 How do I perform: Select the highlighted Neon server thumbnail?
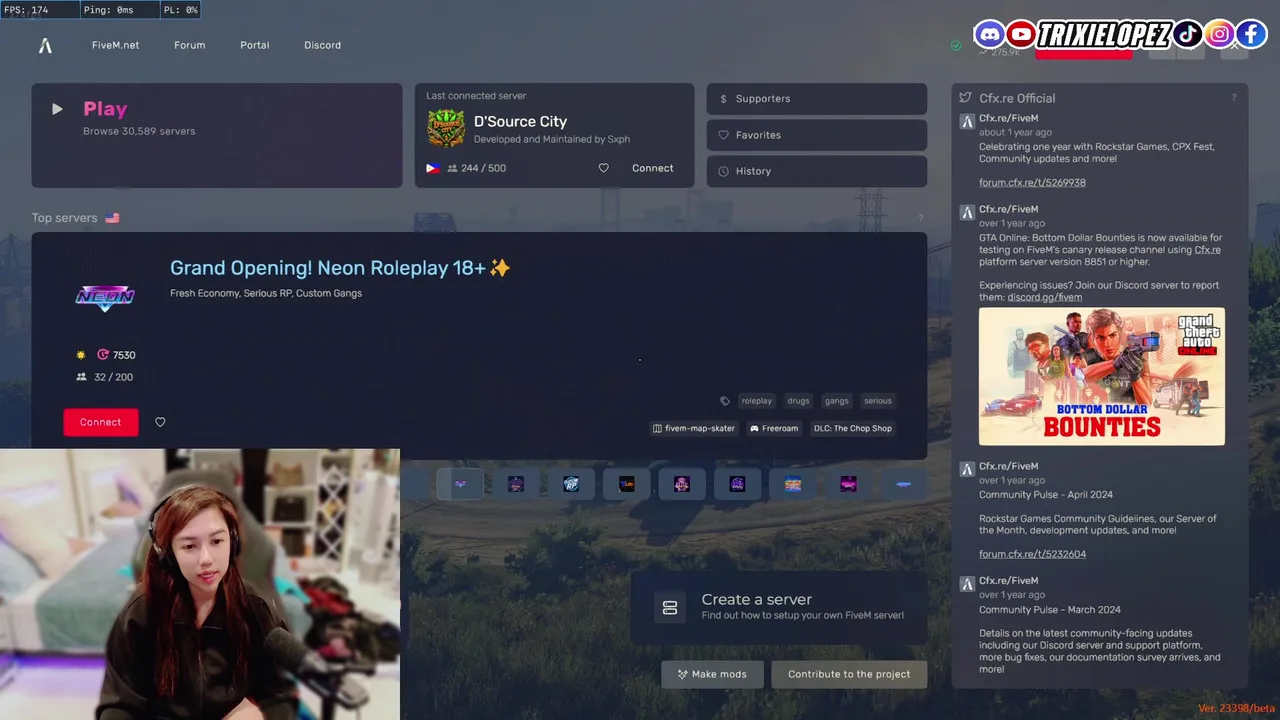point(460,484)
